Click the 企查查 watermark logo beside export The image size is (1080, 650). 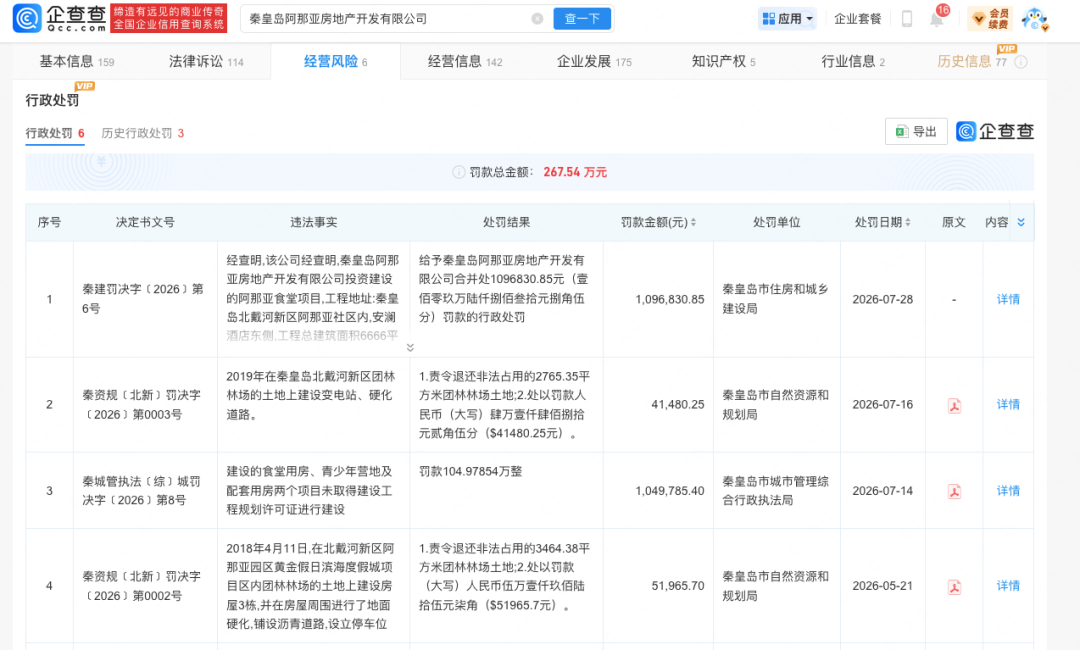coord(995,132)
